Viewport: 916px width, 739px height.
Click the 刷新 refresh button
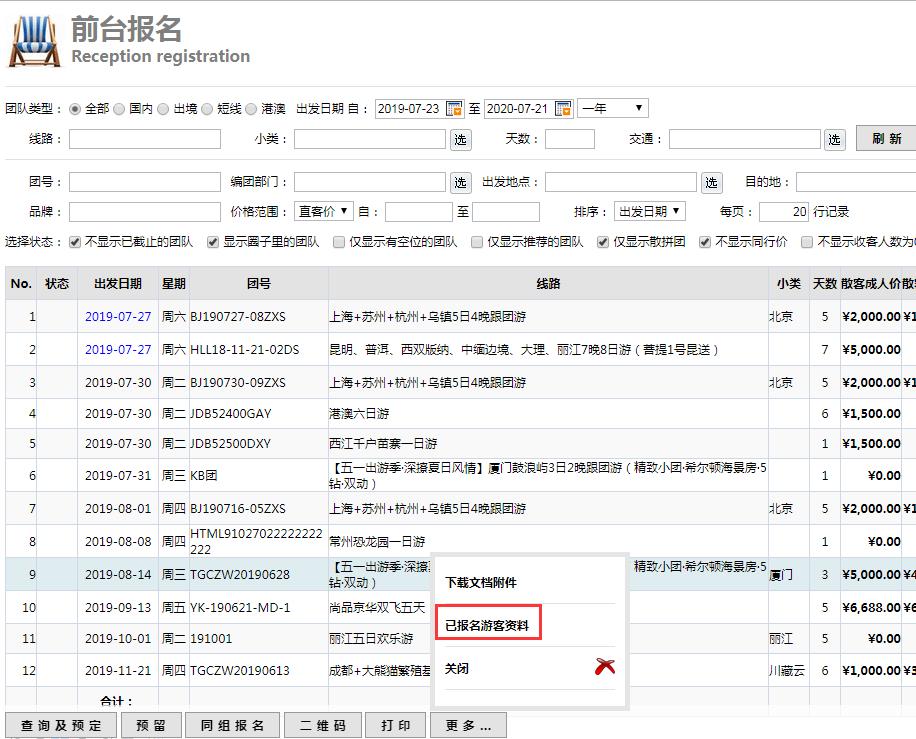coord(886,139)
